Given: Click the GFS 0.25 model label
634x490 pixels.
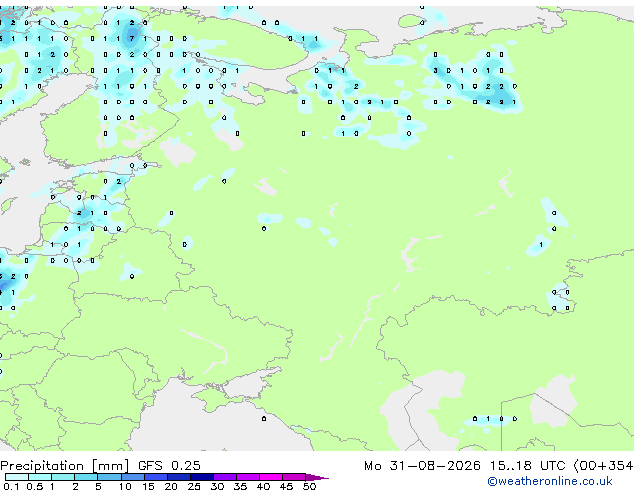Looking at the screenshot, I should [x=169, y=466].
